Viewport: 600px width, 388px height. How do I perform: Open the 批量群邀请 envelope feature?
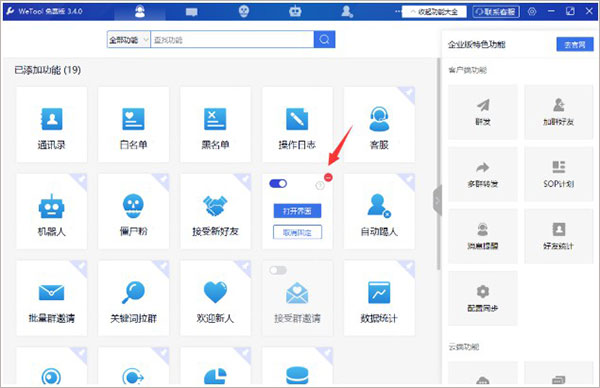click(51, 298)
